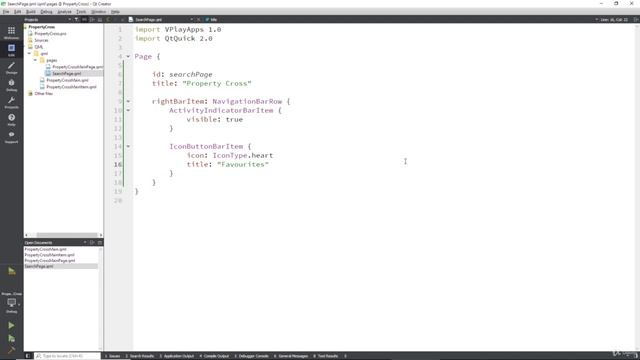The image size is (640, 360).
Task: Fold the ActivityIndicatorBarItem block at line 10
Action: [128, 110]
